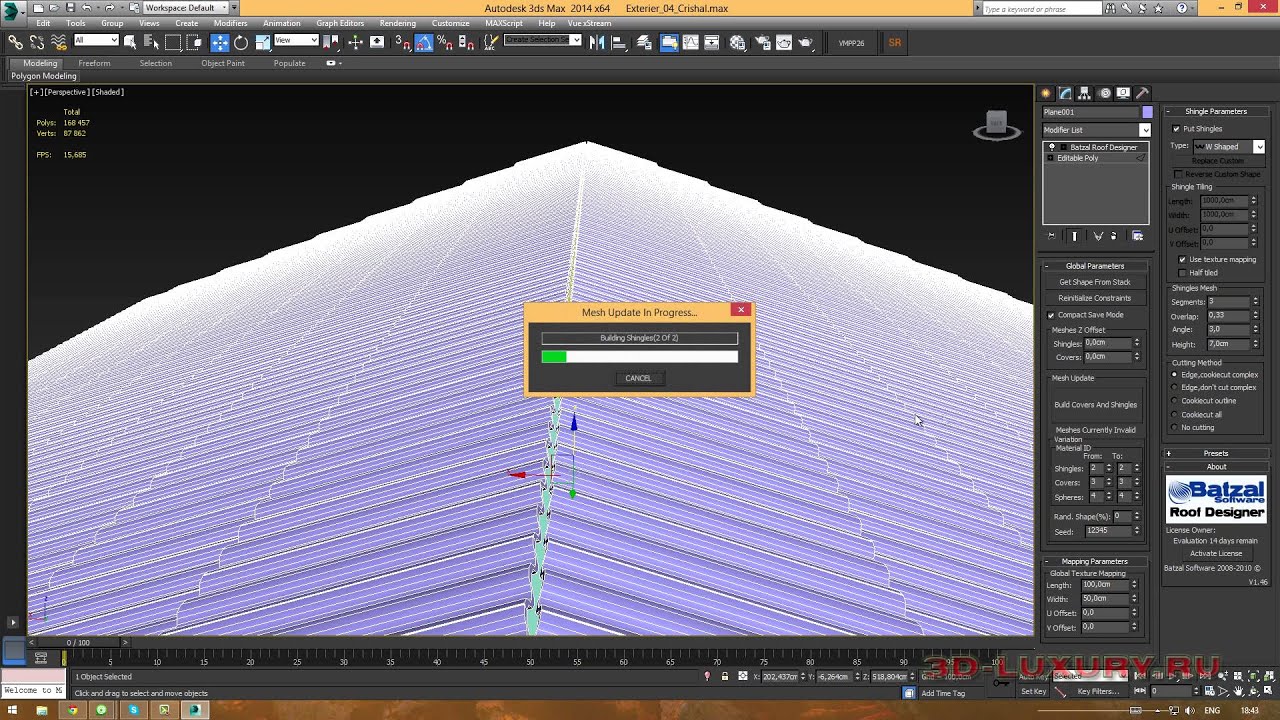Expand the Presets rollout
This screenshot has width=1280, height=720.
tap(1215, 453)
